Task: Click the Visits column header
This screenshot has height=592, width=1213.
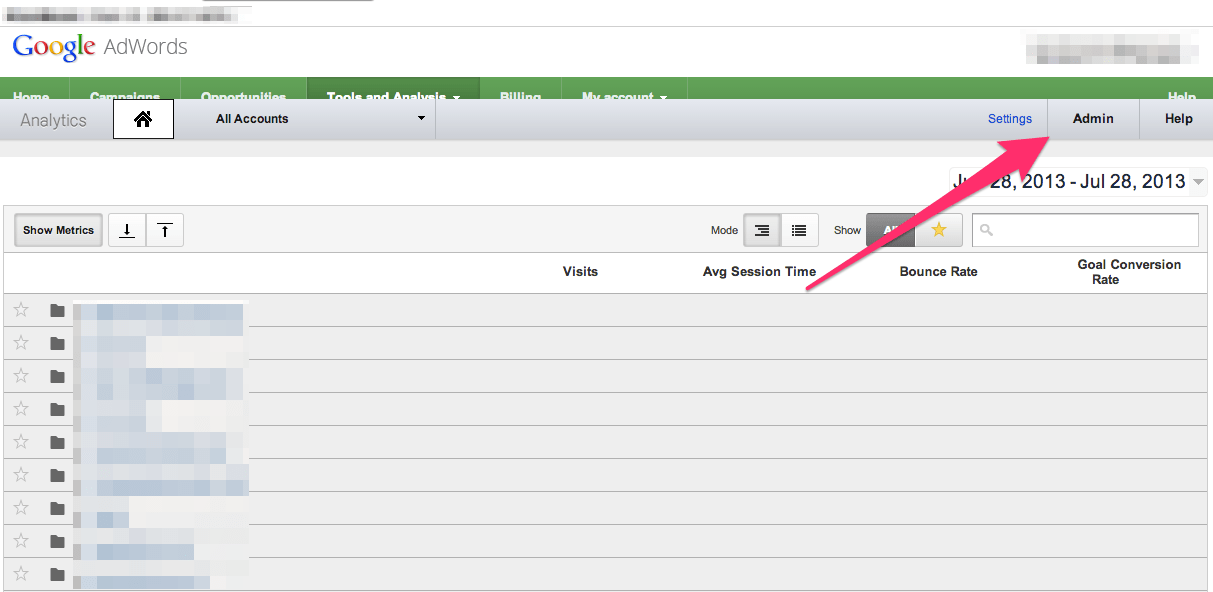Action: point(580,272)
